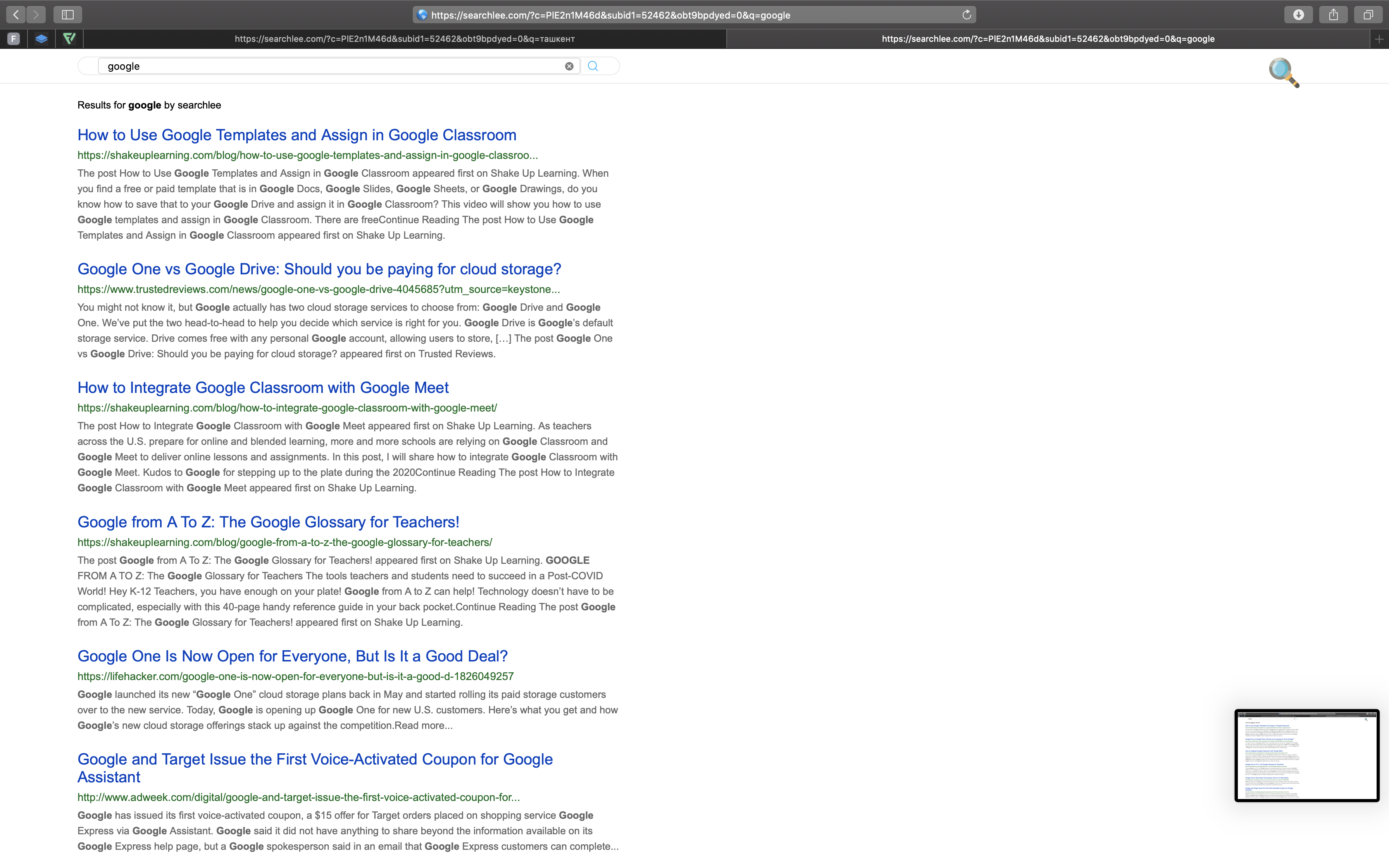Click the searchlee magnifying glass logo
Screen dimensions: 1389x868
1283,72
